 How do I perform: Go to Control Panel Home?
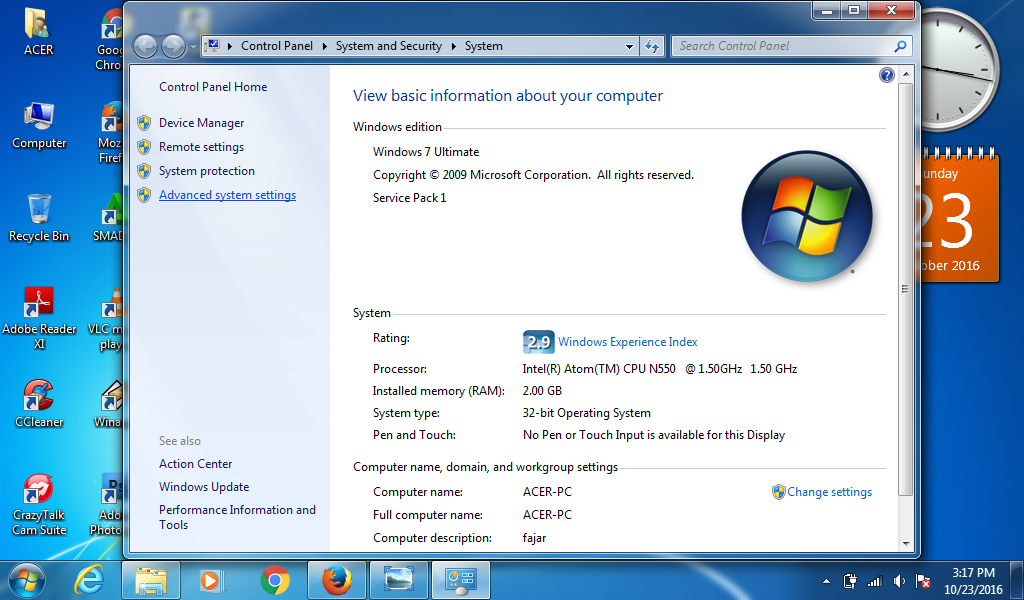[x=213, y=87]
